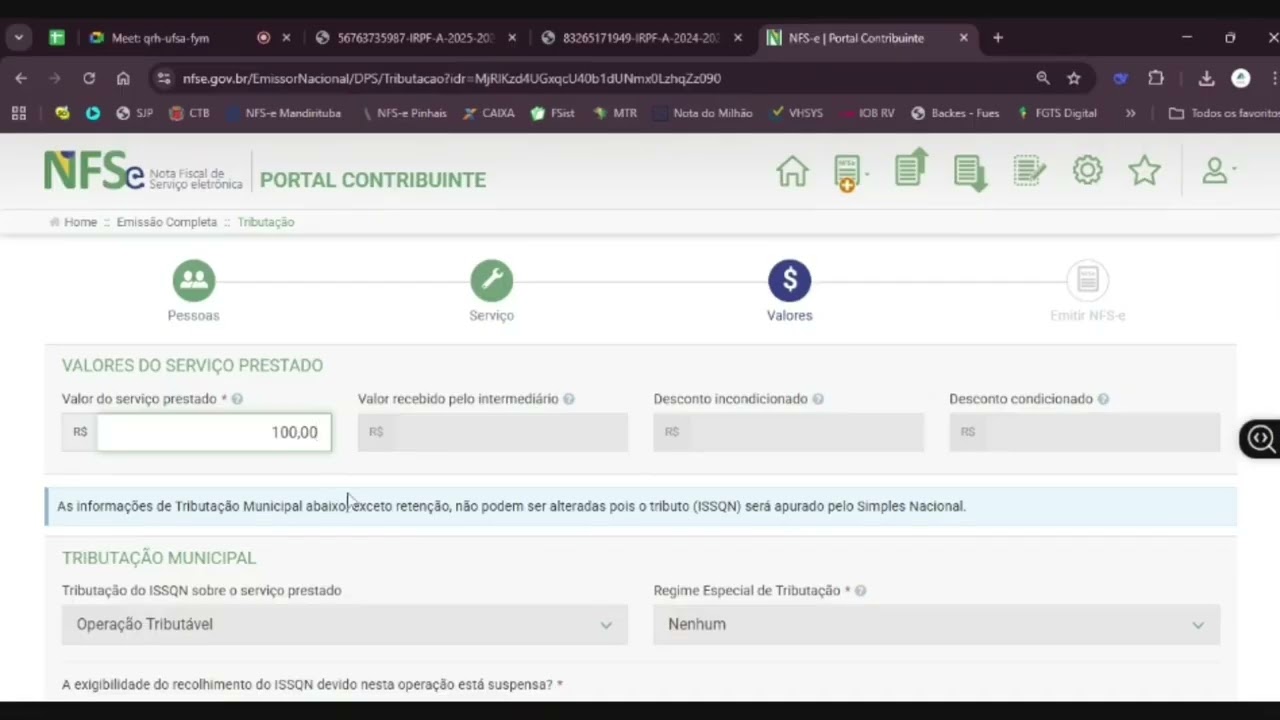Open a new browser tab
Viewport: 1280px width, 720px height.
(x=998, y=38)
